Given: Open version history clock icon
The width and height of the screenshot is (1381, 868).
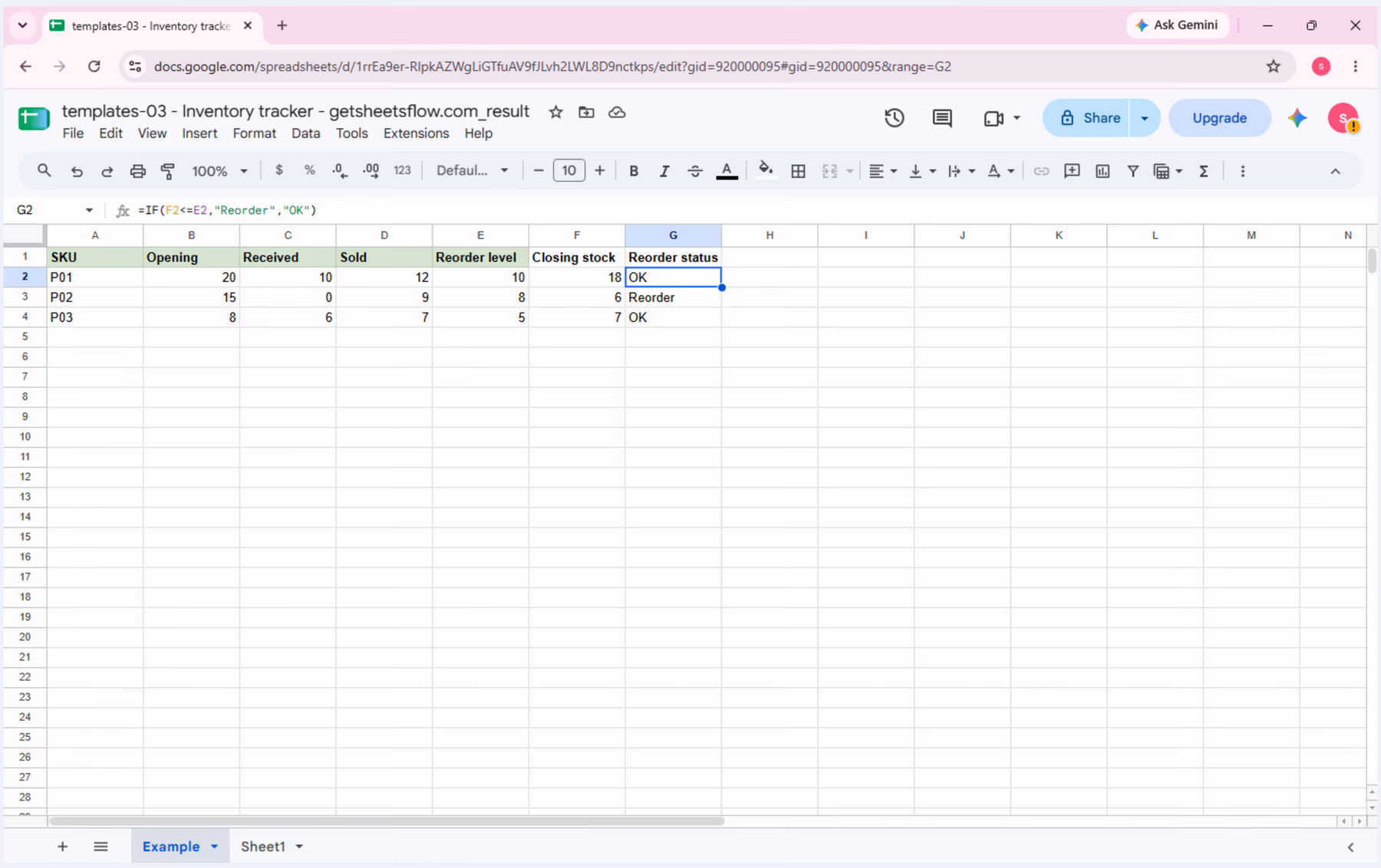Looking at the screenshot, I should pos(895,118).
